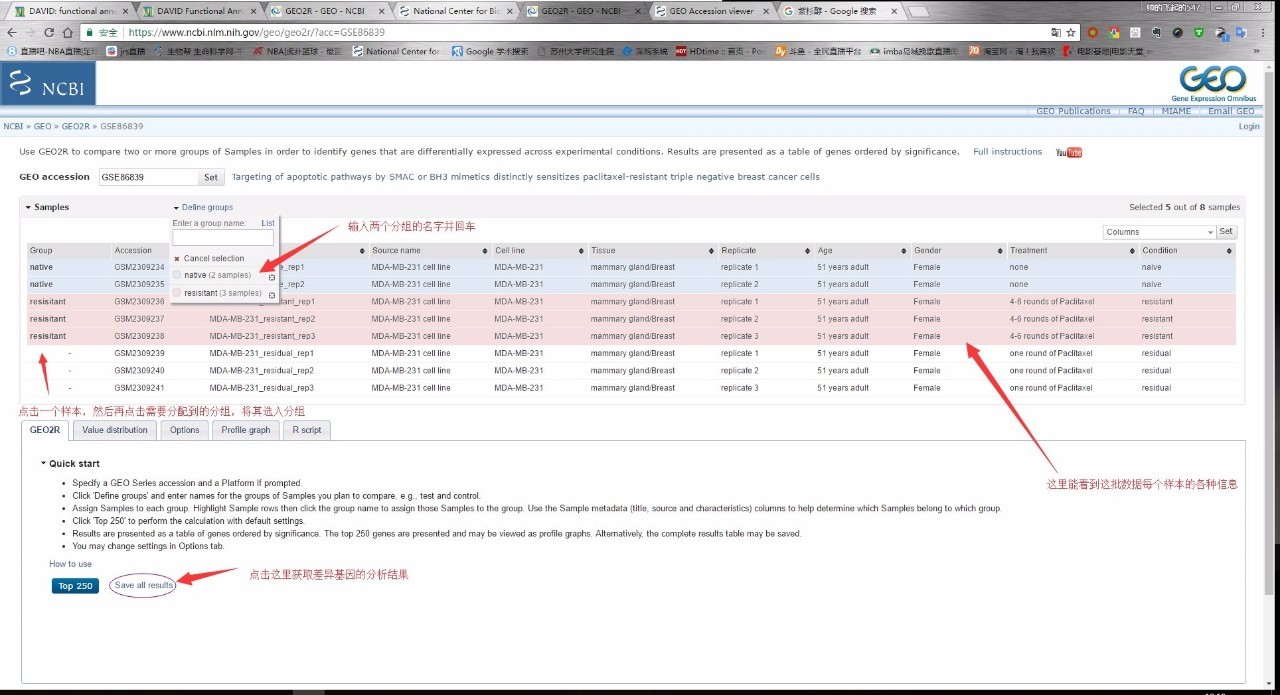Click the group name input field
The width and height of the screenshot is (1280, 695).
pos(222,238)
